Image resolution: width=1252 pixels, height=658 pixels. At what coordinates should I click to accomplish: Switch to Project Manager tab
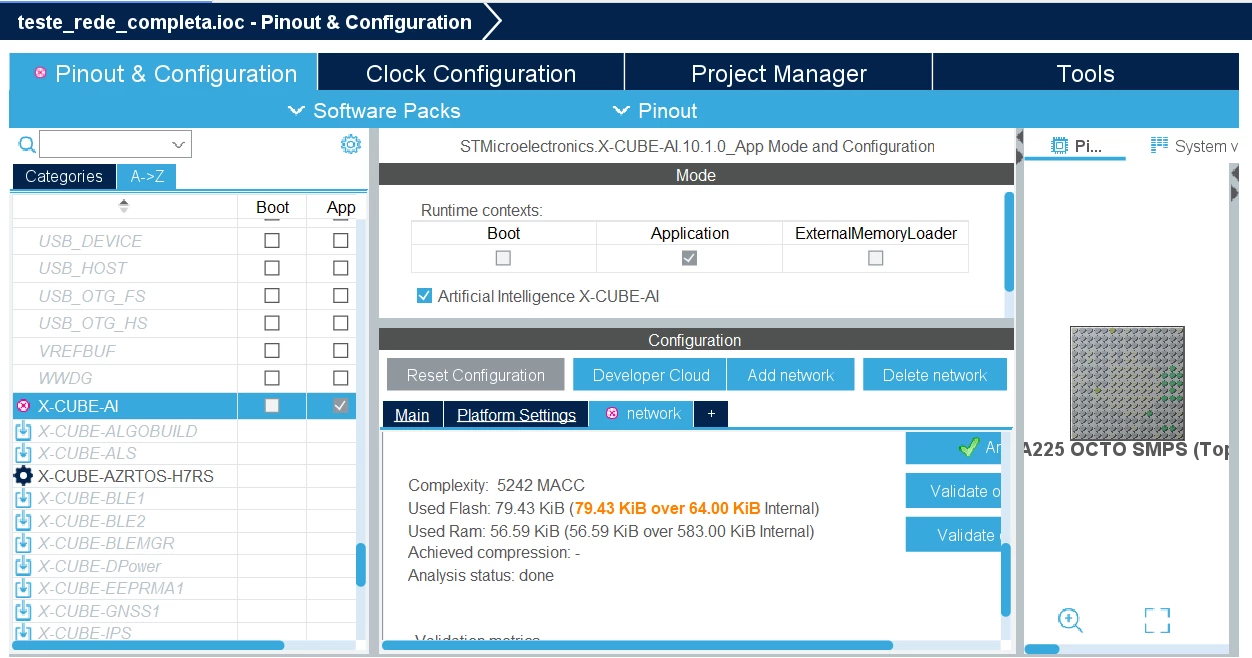[779, 73]
